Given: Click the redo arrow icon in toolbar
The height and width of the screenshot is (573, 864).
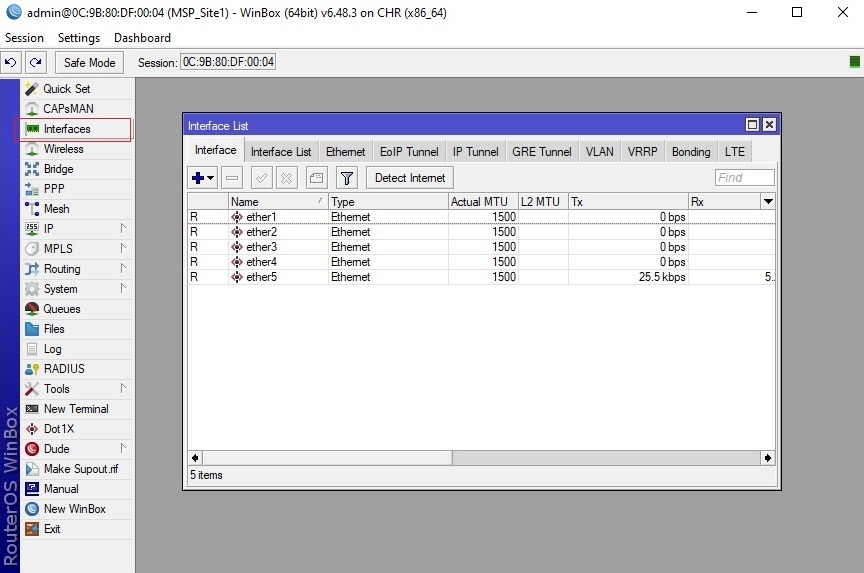Looking at the screenshot, I should [x=36, y=62].
